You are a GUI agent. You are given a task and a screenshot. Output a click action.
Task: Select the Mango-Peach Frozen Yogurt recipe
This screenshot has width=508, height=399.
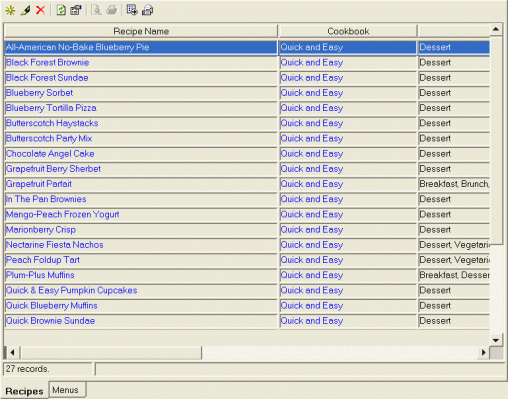tap(141, 214)
